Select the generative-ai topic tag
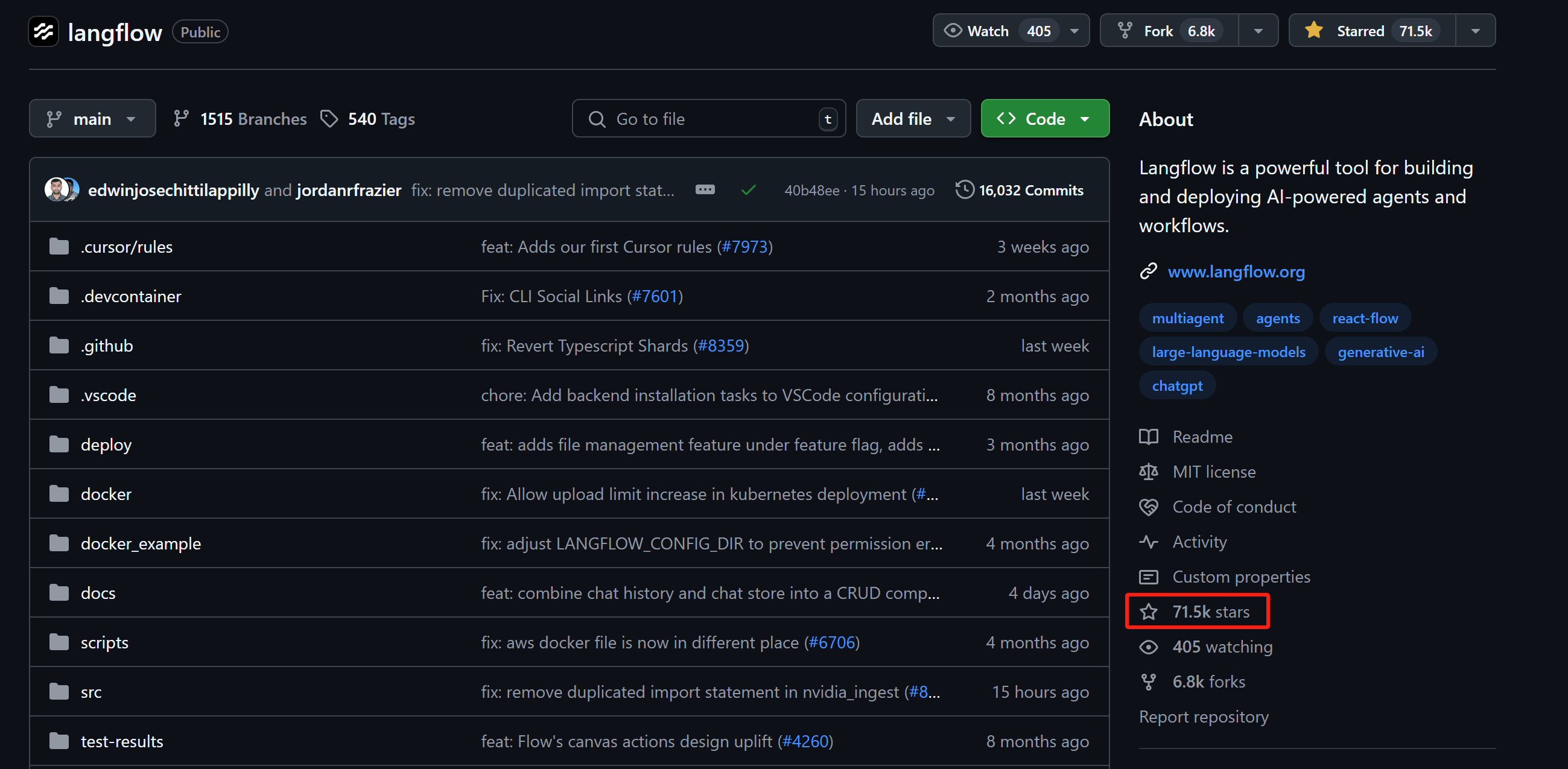This screenshot has width=1568, height=769. click(1380, 352)
